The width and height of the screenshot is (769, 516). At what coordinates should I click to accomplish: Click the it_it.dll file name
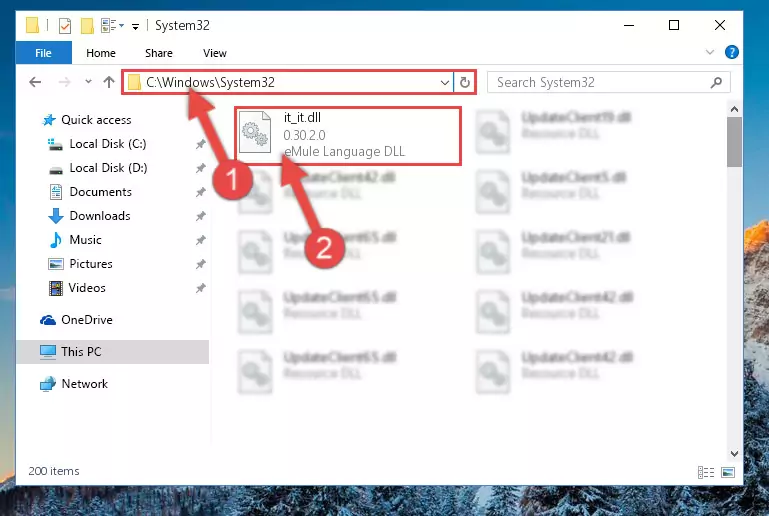coord(302,118)
